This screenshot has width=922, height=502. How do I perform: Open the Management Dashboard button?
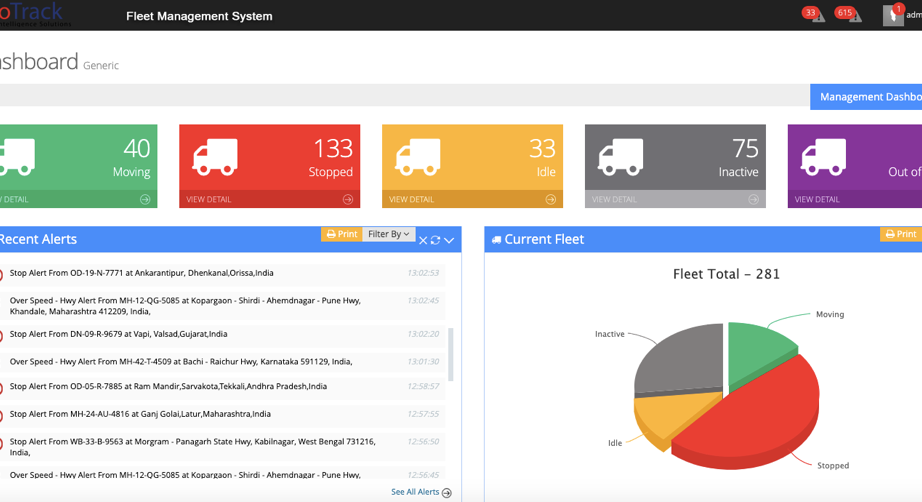coord(866,97)
